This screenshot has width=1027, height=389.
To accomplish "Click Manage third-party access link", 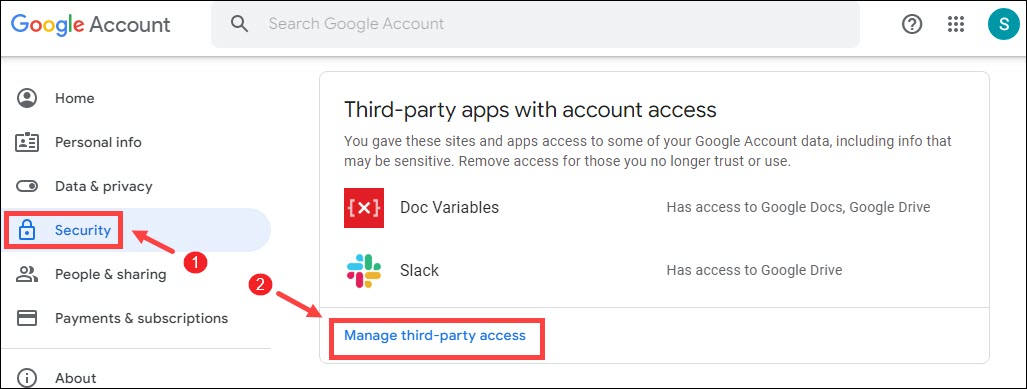I will coord(435,335).
